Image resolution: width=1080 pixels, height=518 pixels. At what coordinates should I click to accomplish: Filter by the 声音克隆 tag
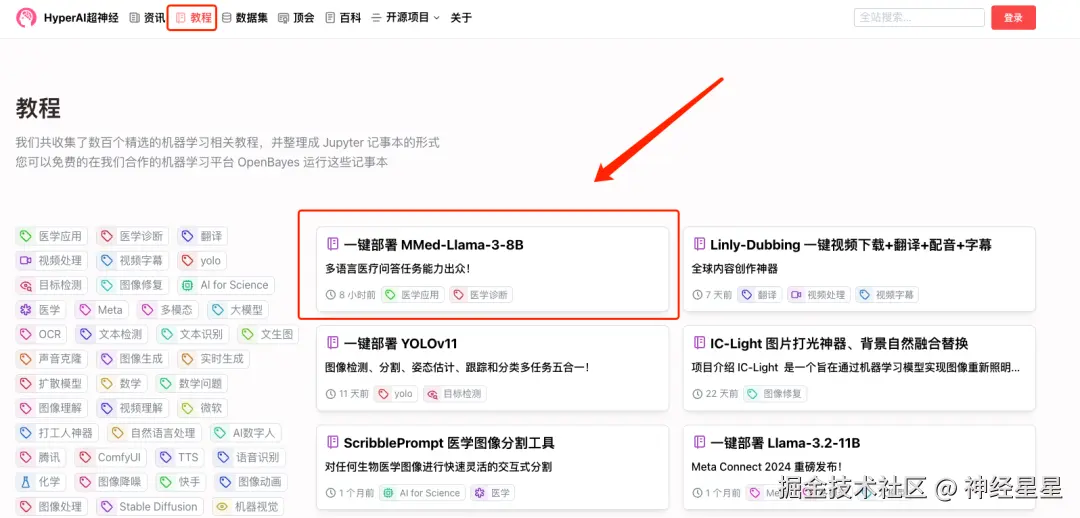pos(52,359)
